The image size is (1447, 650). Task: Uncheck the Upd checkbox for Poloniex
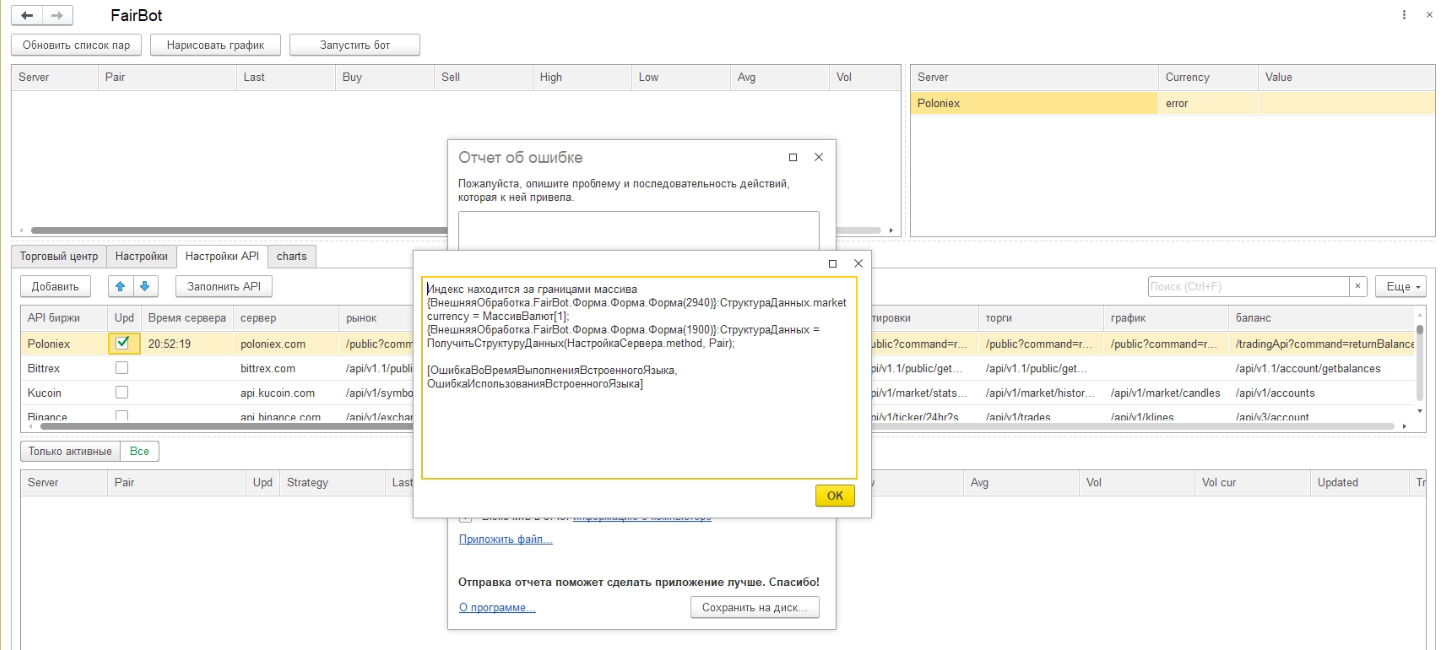124,343
